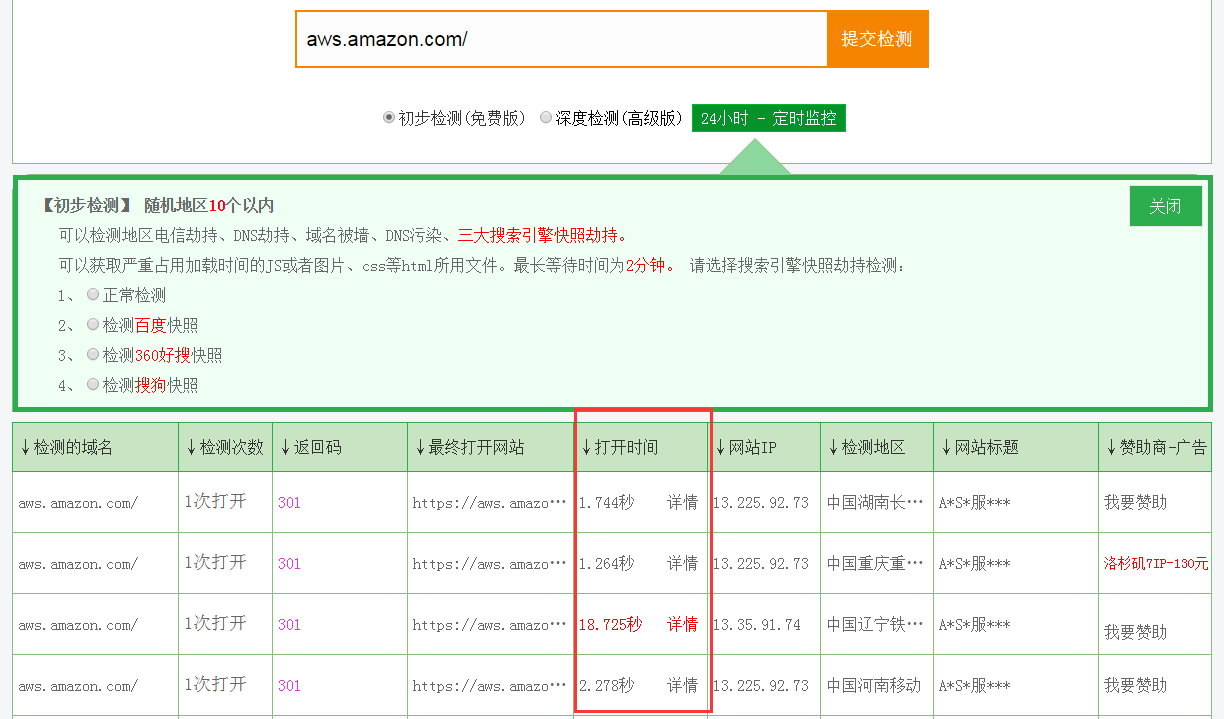1224x719 pixels.
Task: Open 详情 link in 1.264秒 row
Action: pos(683,563)
